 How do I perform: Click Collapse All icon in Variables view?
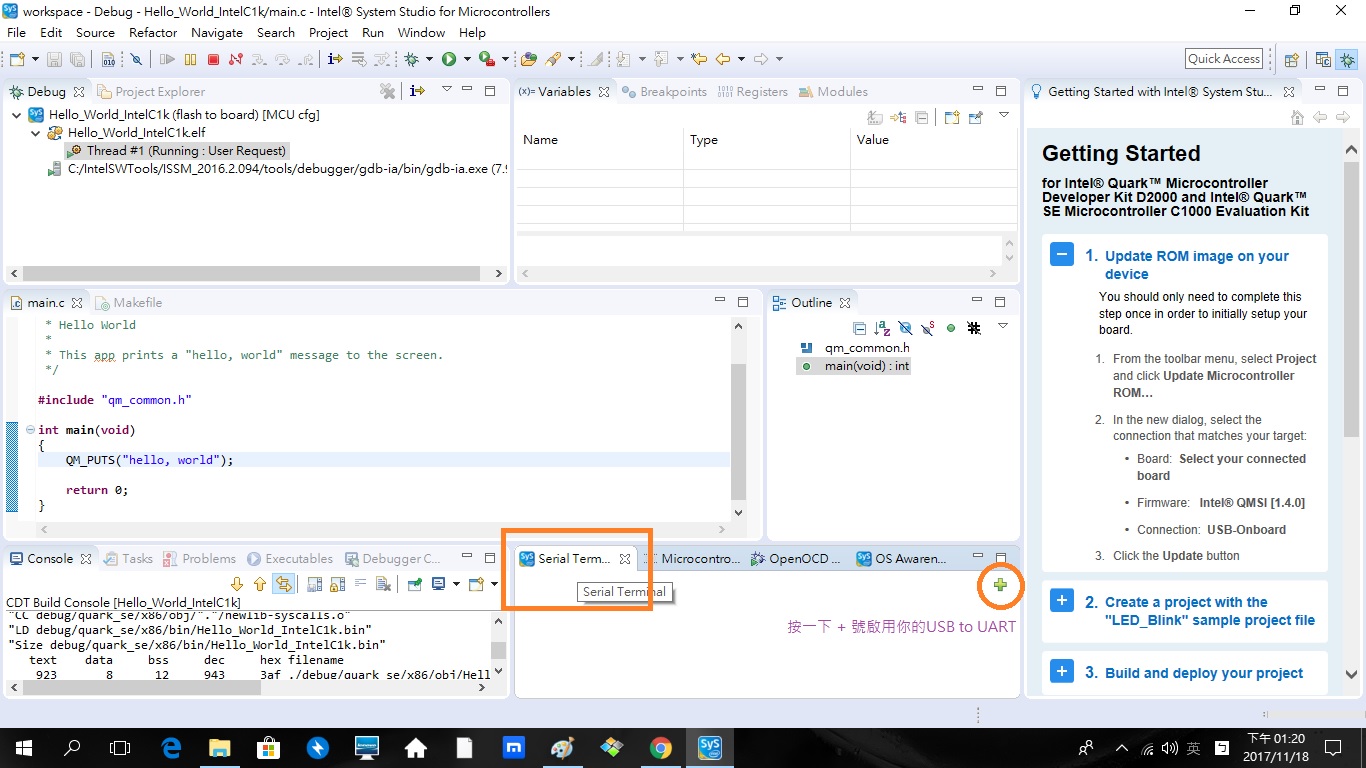[x=921, y=117]
